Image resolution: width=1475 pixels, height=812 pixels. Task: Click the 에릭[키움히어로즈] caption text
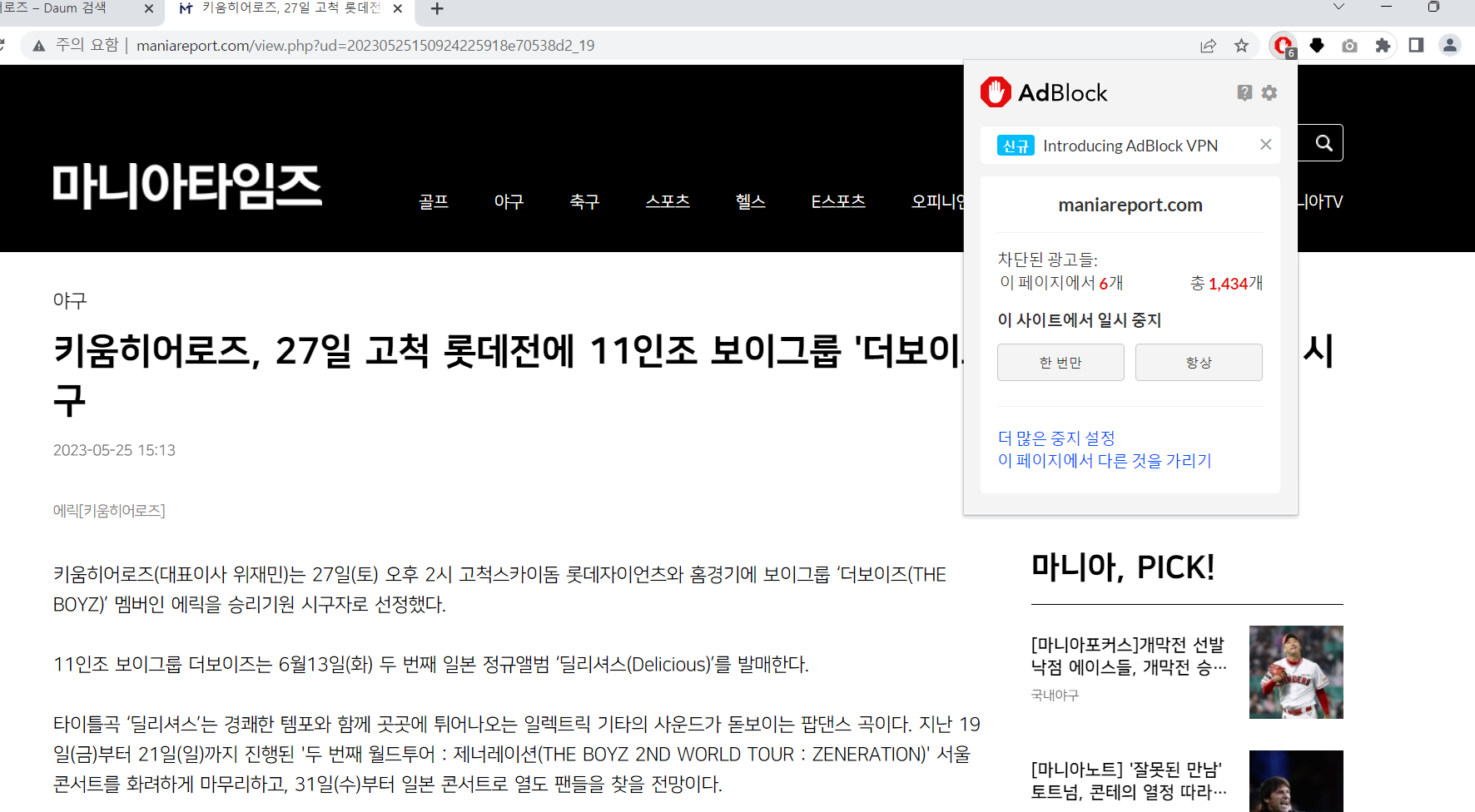click(109, 510)
